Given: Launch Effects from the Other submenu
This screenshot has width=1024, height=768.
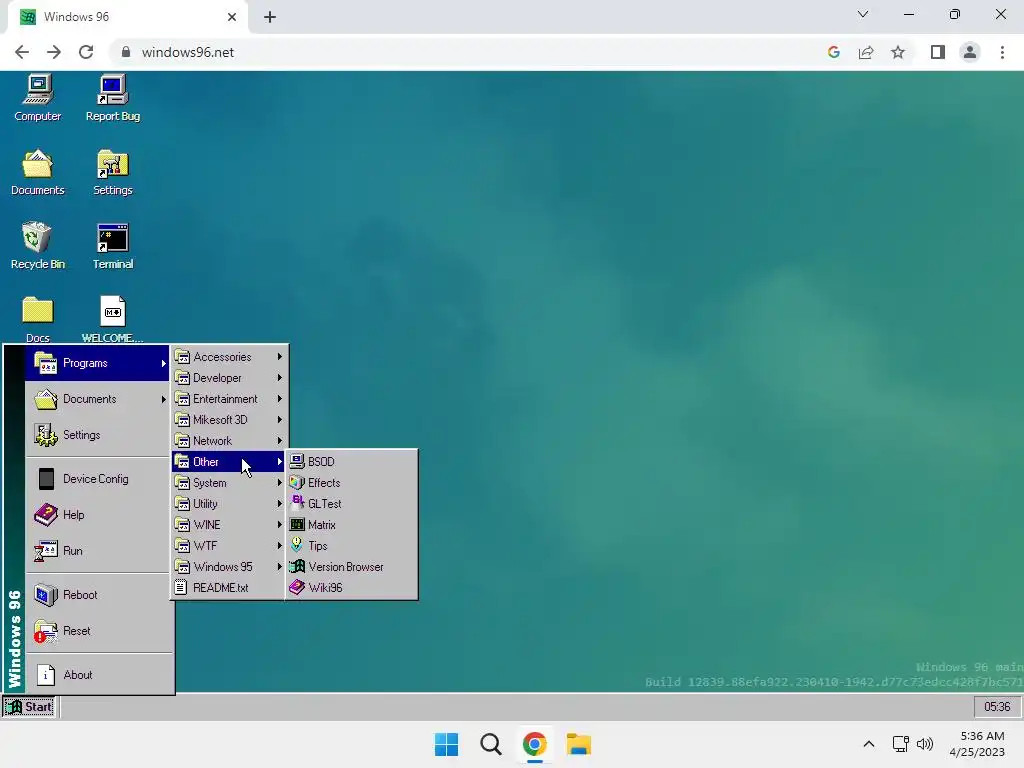Looking at the screenshot, I should click(351, 483).
